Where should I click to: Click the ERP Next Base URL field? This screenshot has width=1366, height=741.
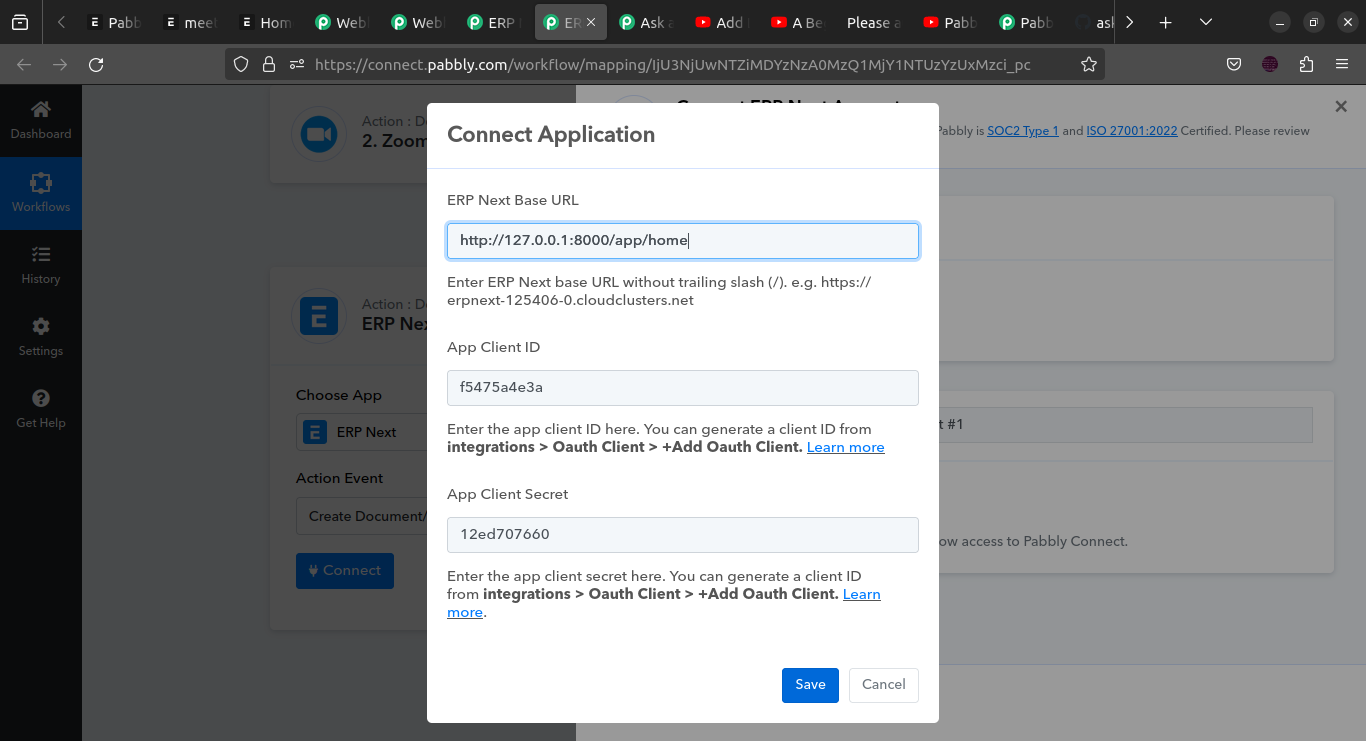pyautogui.click(x=683, y=240)
